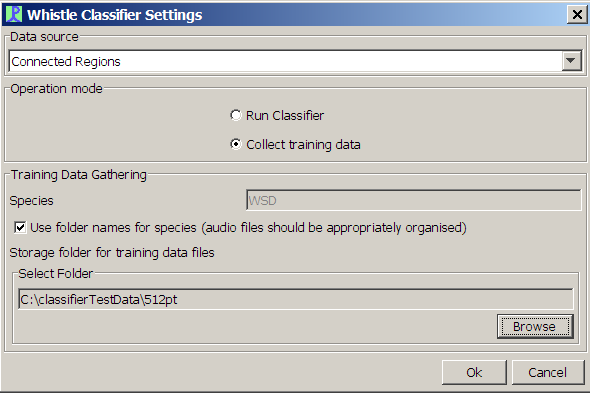Image resolution: width=590 pixels, height=393 pixels.
Task: Browse for a training data folder
Action: [535, 326]
